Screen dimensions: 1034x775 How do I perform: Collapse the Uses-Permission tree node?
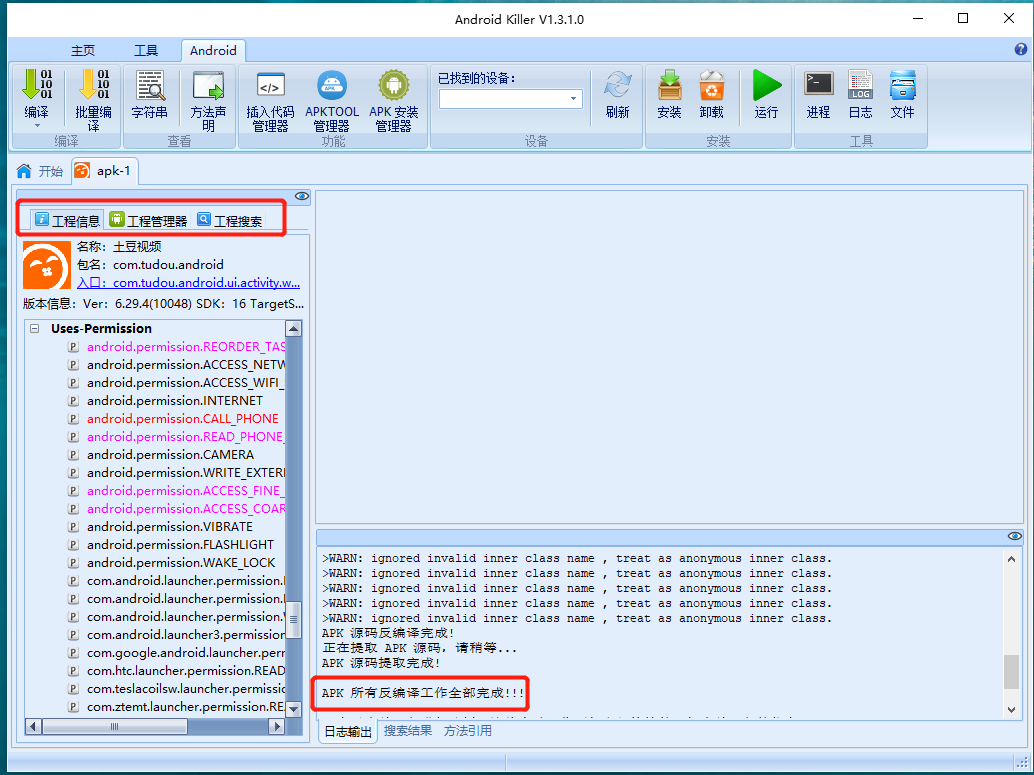(35, 328)
